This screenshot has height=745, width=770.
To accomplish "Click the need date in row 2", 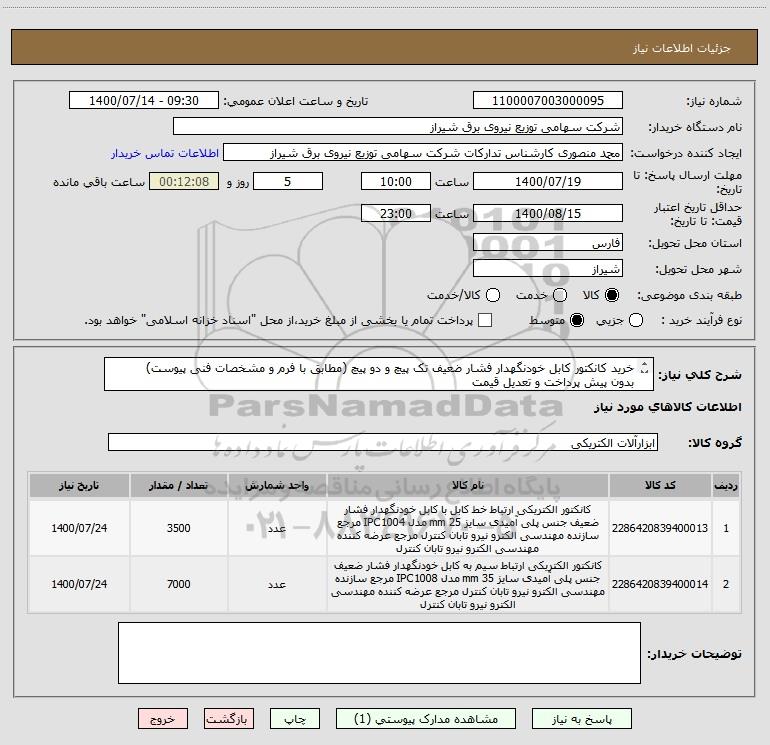I will 79,584.
